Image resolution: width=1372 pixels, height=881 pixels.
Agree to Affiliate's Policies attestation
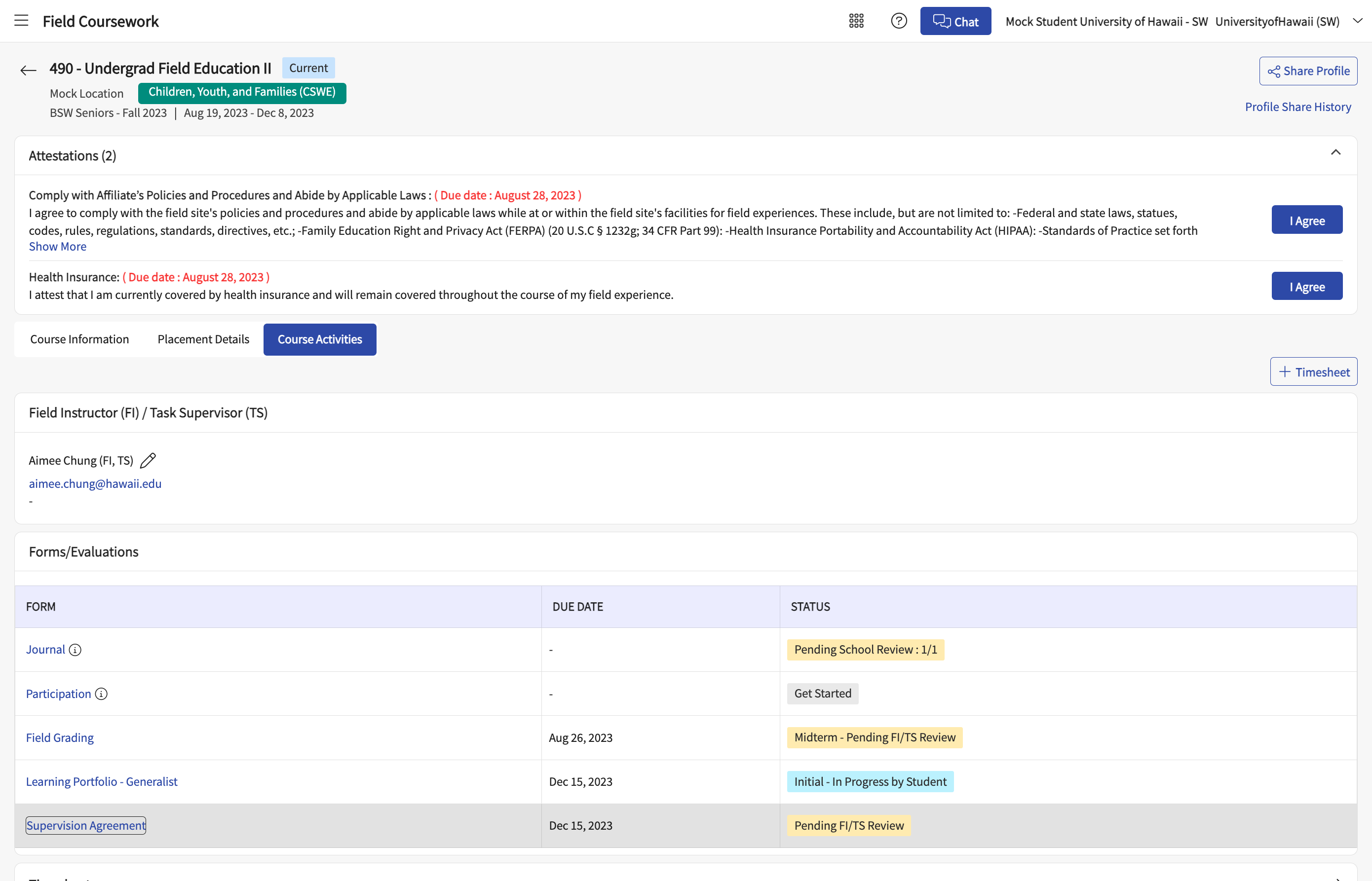click(x=1307, y=220)
